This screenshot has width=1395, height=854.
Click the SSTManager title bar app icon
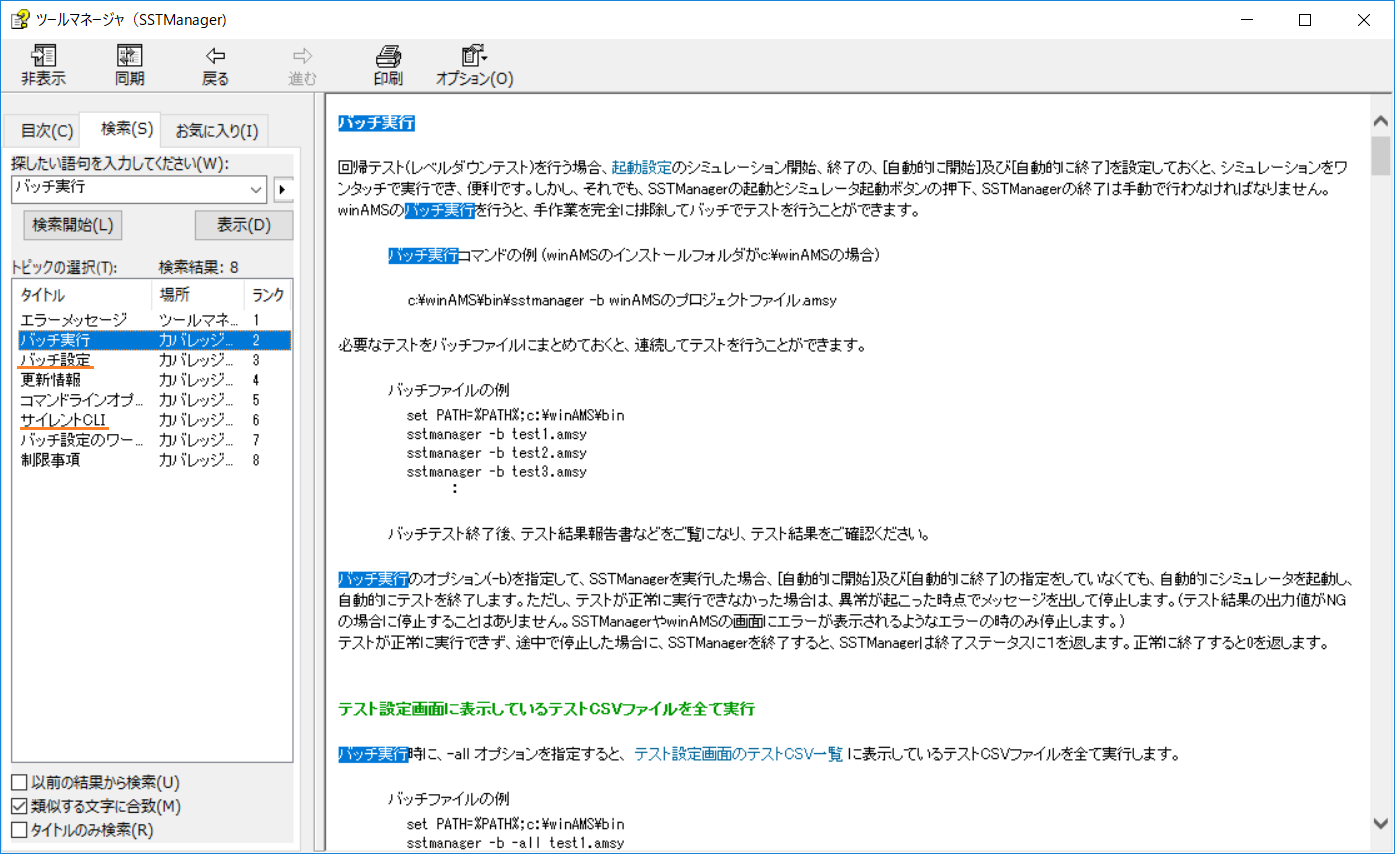point(19,19)
